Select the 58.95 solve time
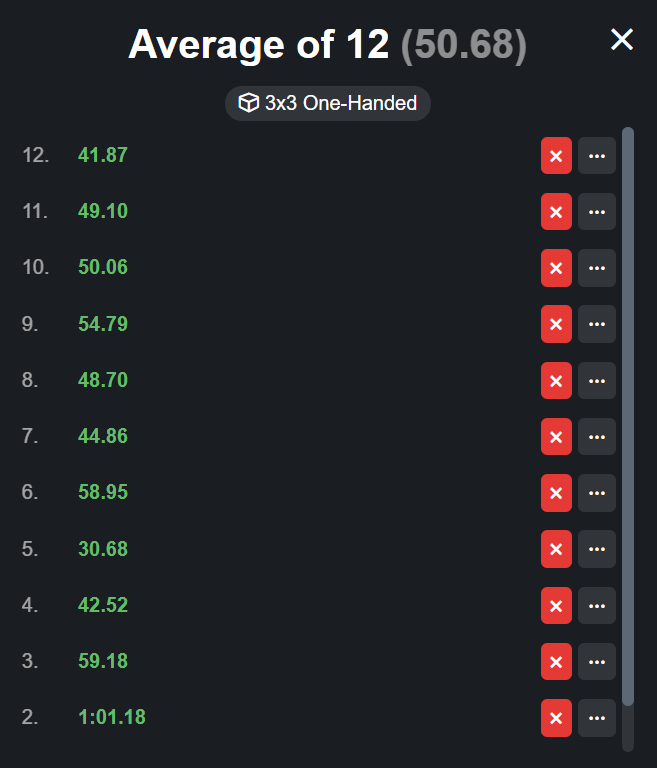Screen dimensions: 657x768 coord(103,492)
